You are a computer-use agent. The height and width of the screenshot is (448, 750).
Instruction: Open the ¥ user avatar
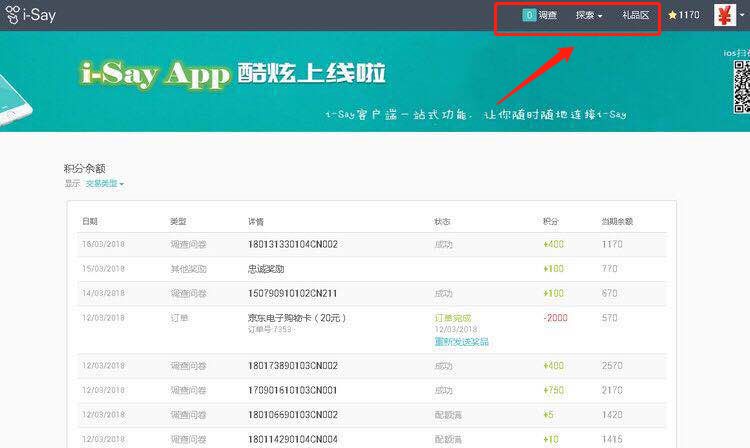click(724, 15)
